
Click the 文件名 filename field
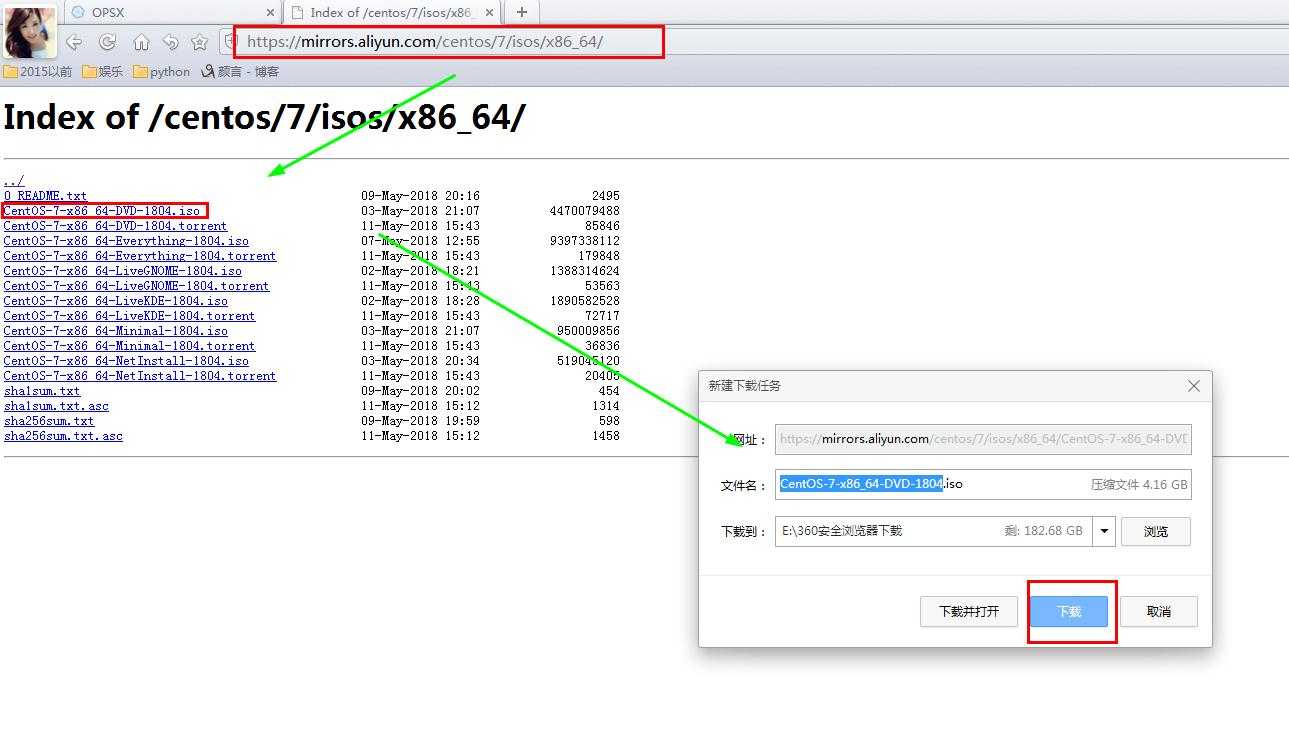pos(983,484)
